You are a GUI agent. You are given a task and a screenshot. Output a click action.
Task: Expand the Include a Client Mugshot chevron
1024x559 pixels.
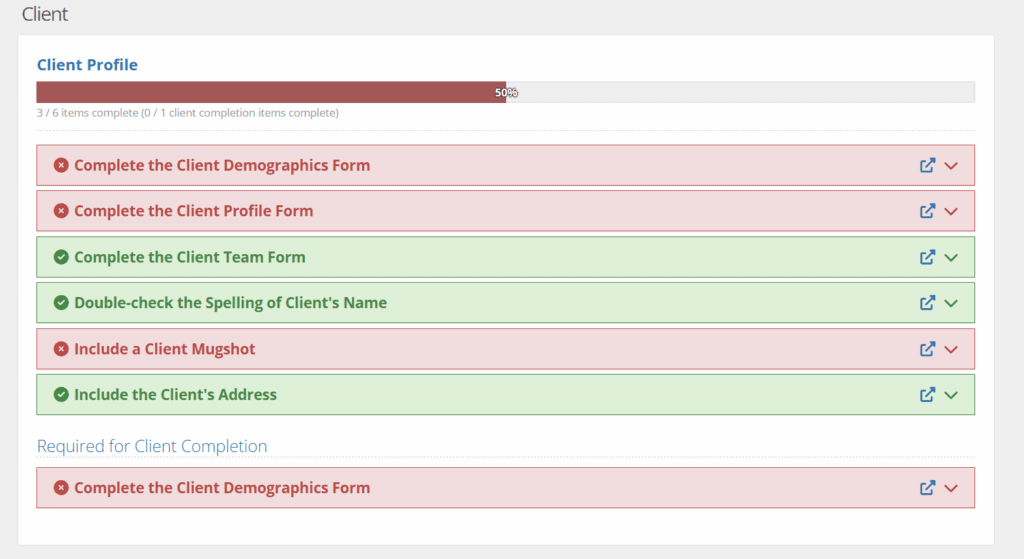pos(952,350)
